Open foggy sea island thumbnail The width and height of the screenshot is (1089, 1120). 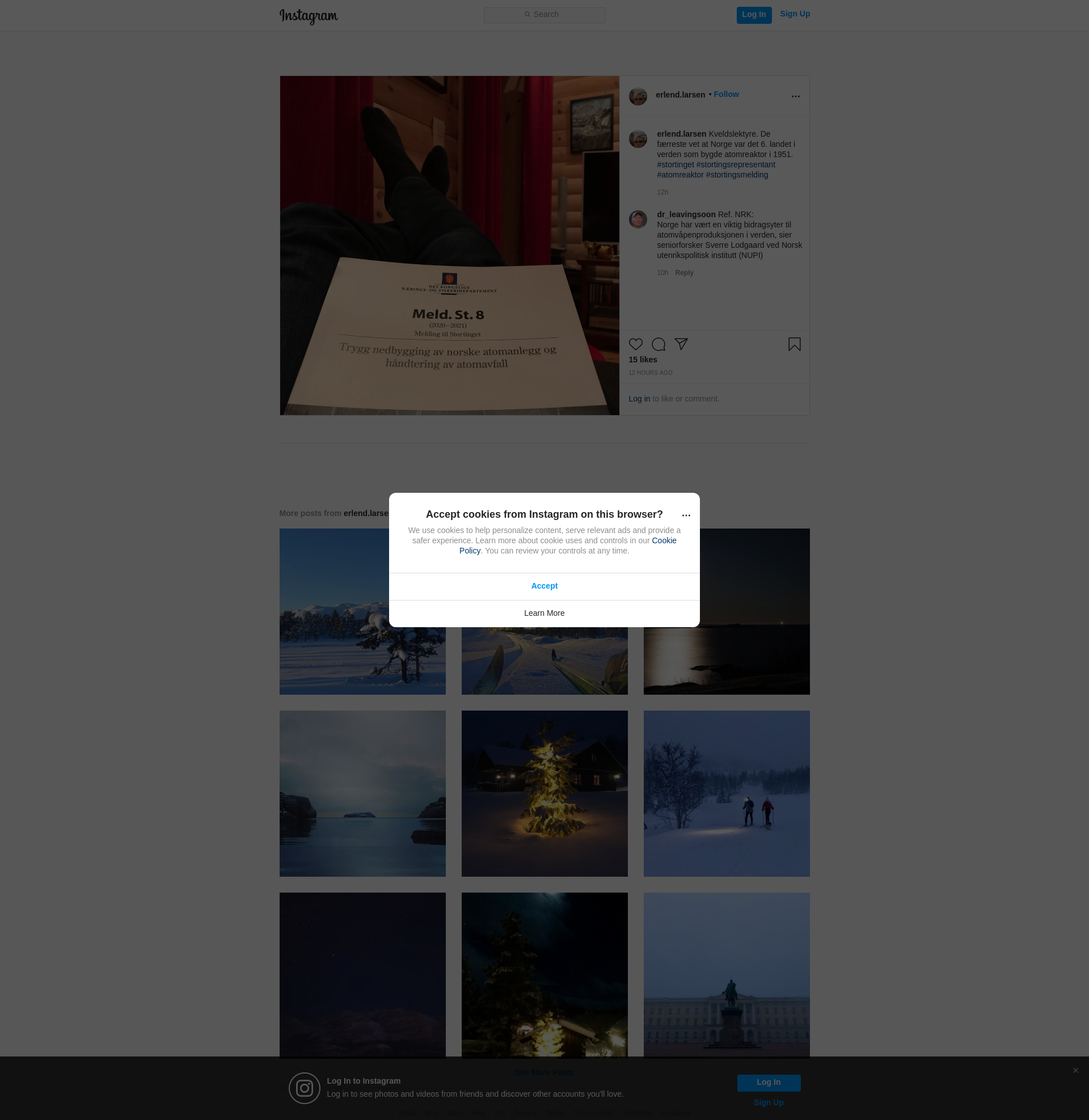(362, 793)
